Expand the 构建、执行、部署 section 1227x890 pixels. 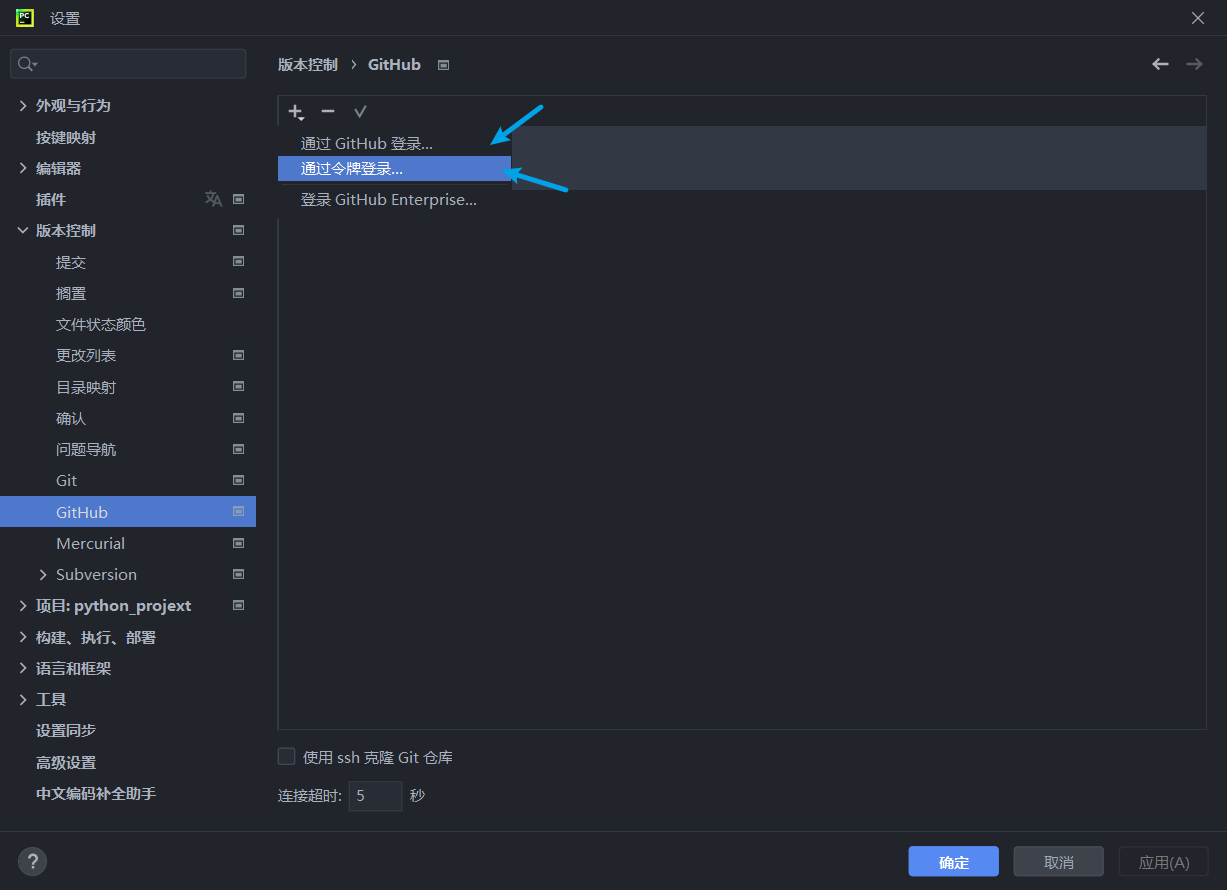23,637
